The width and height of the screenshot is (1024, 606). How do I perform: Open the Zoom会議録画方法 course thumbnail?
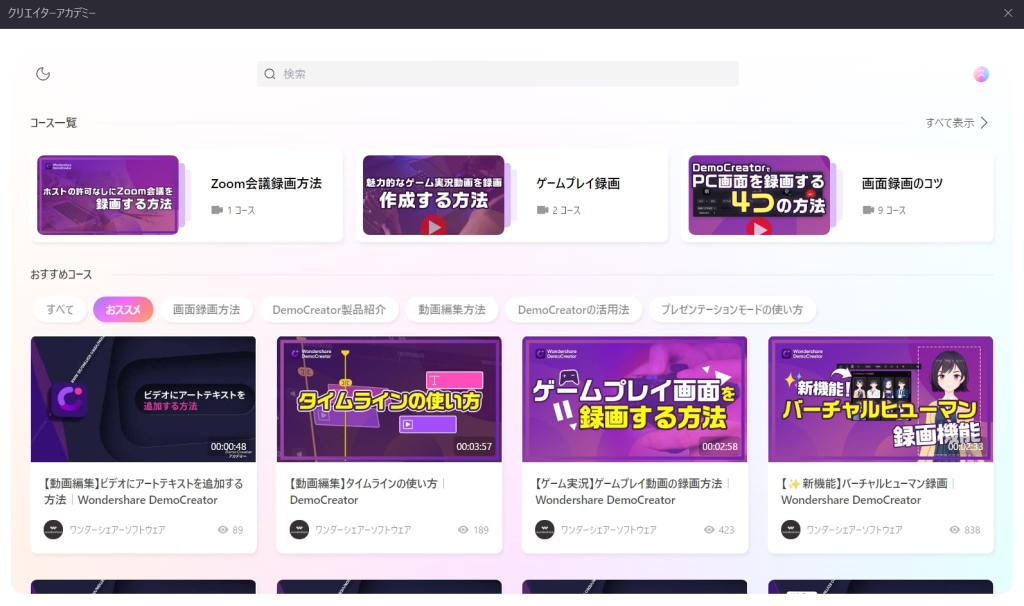(108, 195)
